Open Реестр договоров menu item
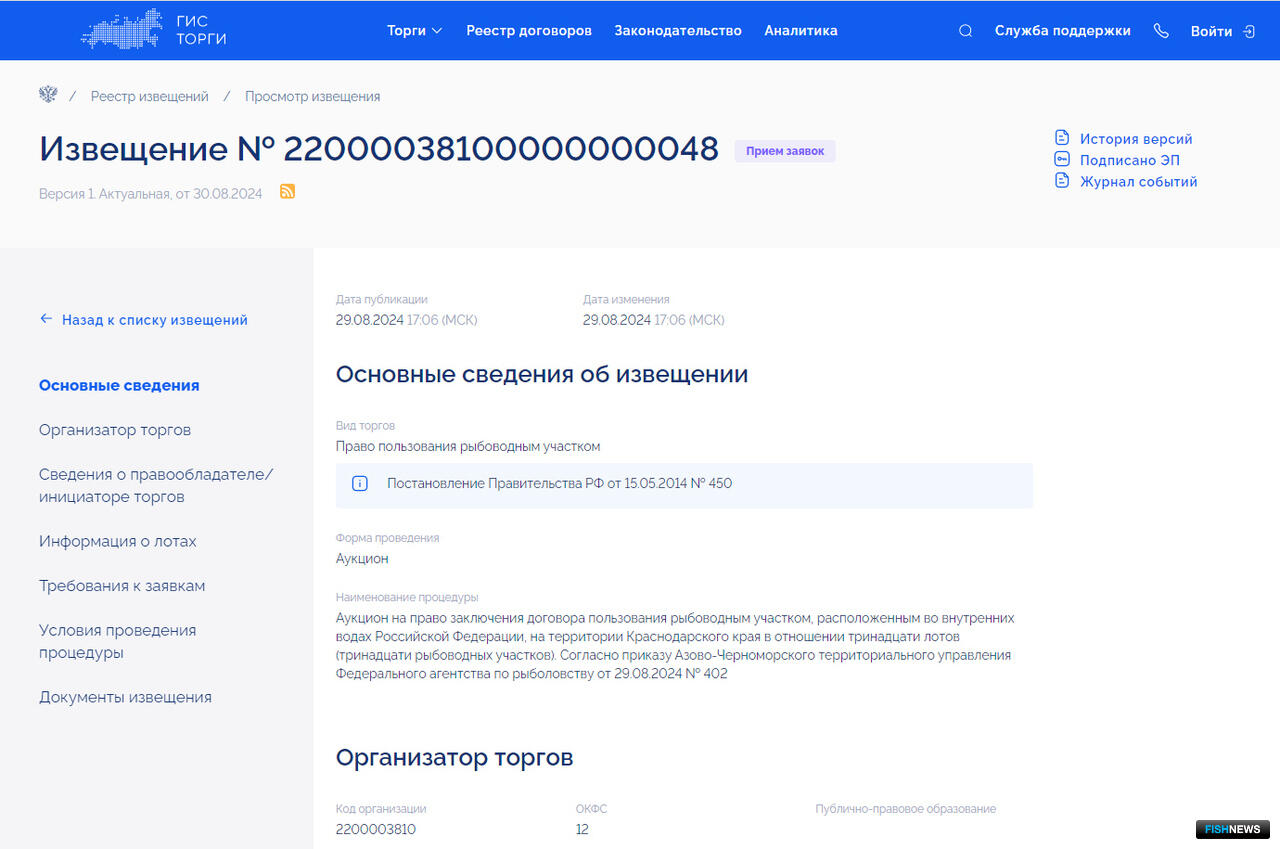 click(x=529, y=31)
